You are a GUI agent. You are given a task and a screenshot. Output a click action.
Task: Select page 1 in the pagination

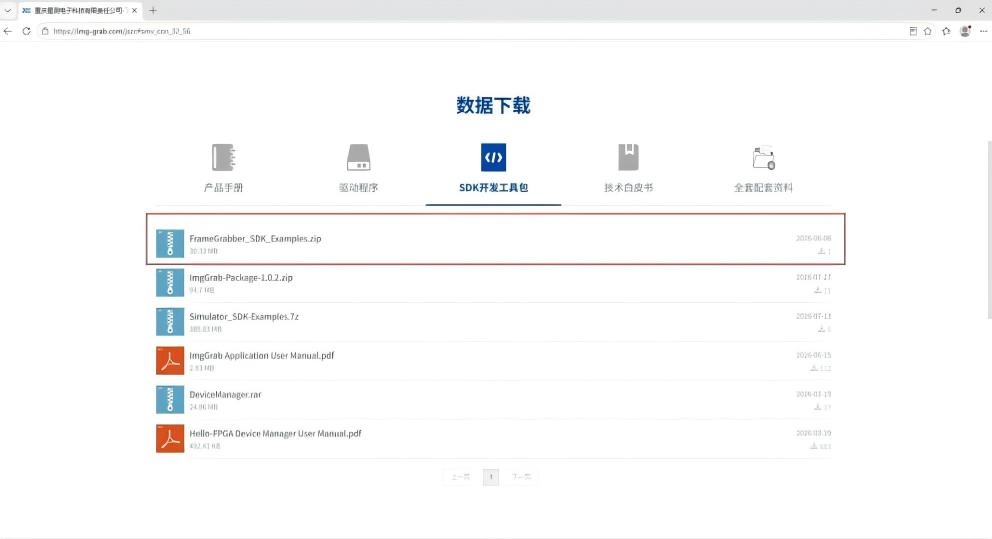(x=491, y=477)
